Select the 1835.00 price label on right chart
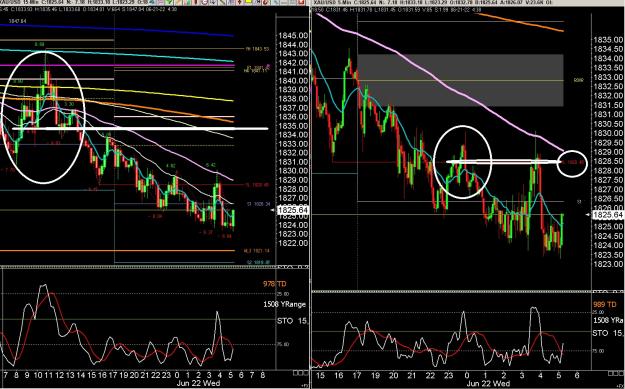625x389 pixels. click(x=608, y=40)
